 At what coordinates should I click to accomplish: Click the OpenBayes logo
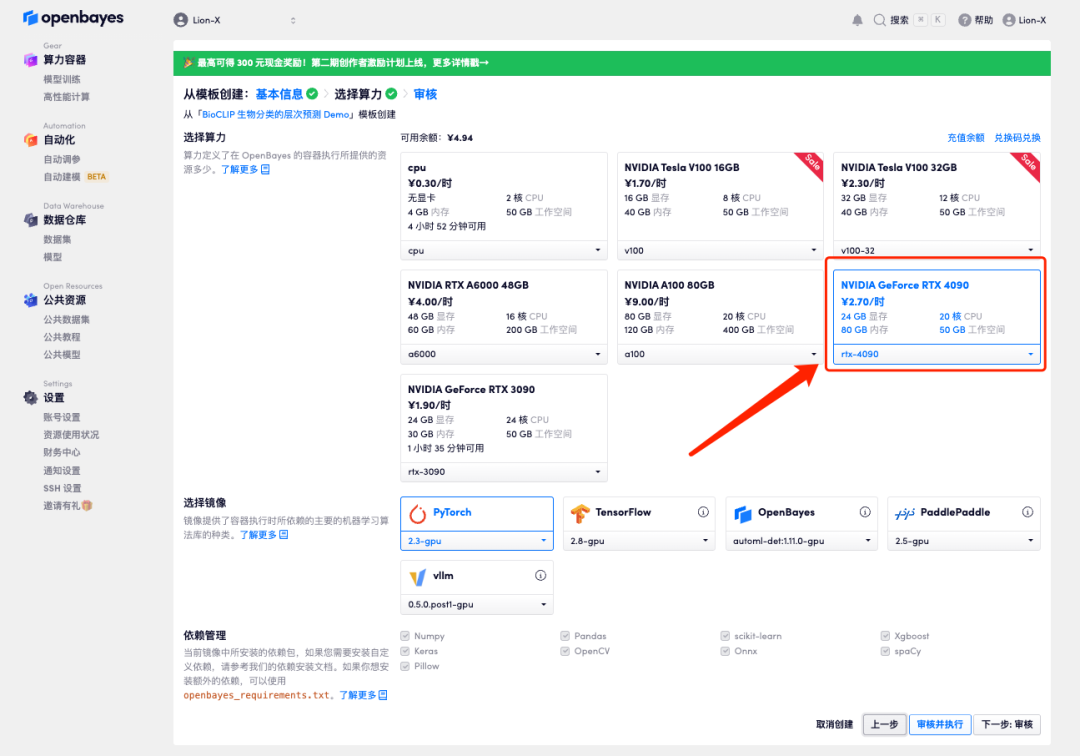coord(73,18)
